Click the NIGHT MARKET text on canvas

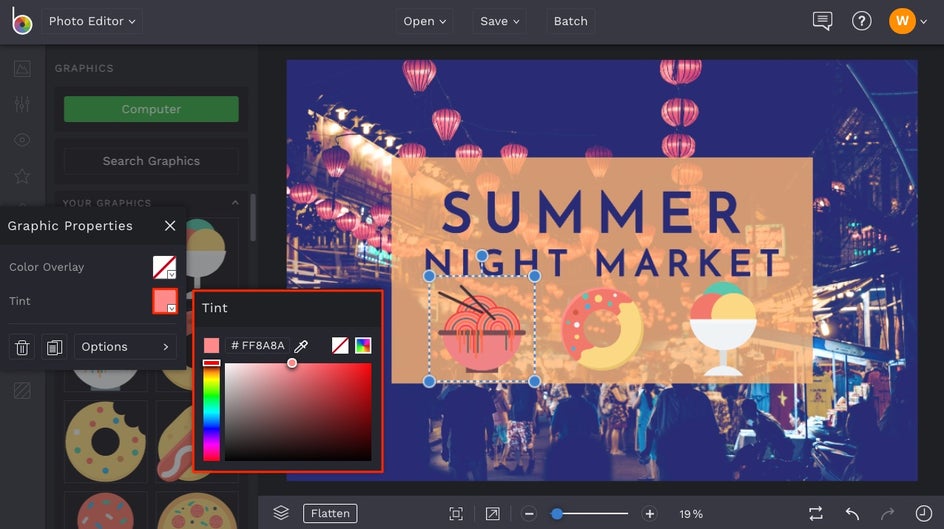603,262
